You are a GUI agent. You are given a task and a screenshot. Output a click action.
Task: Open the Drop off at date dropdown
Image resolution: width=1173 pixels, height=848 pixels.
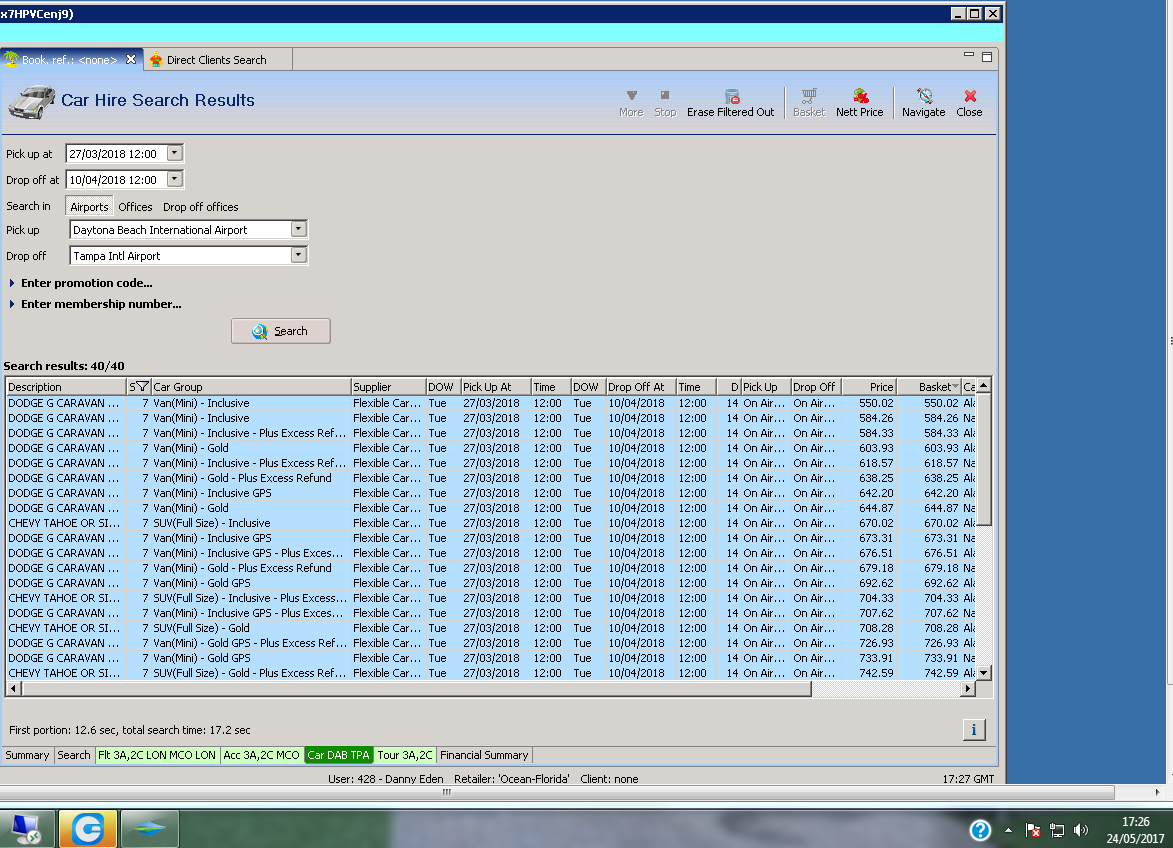(174, 179)
